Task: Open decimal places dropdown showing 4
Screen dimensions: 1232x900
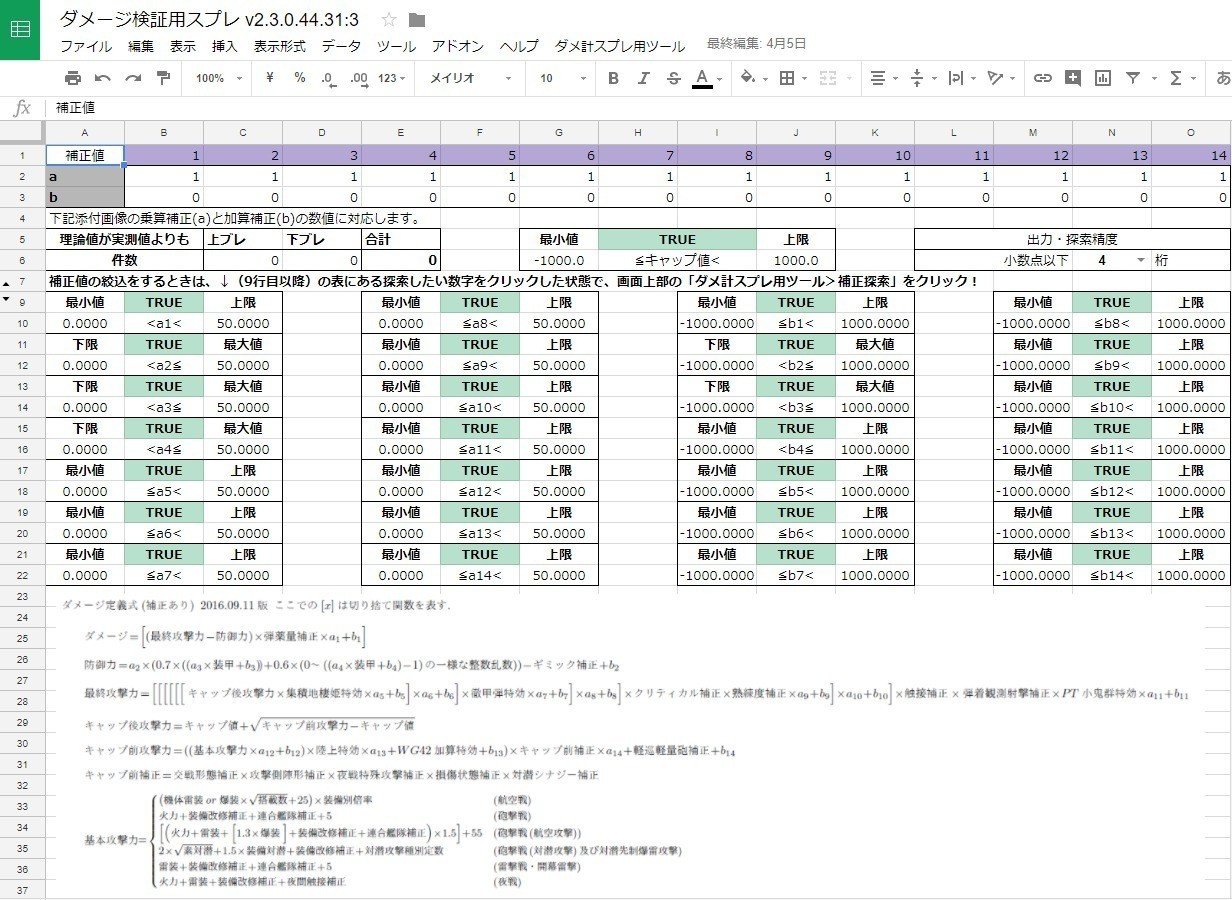Action: click(1112, 260)
